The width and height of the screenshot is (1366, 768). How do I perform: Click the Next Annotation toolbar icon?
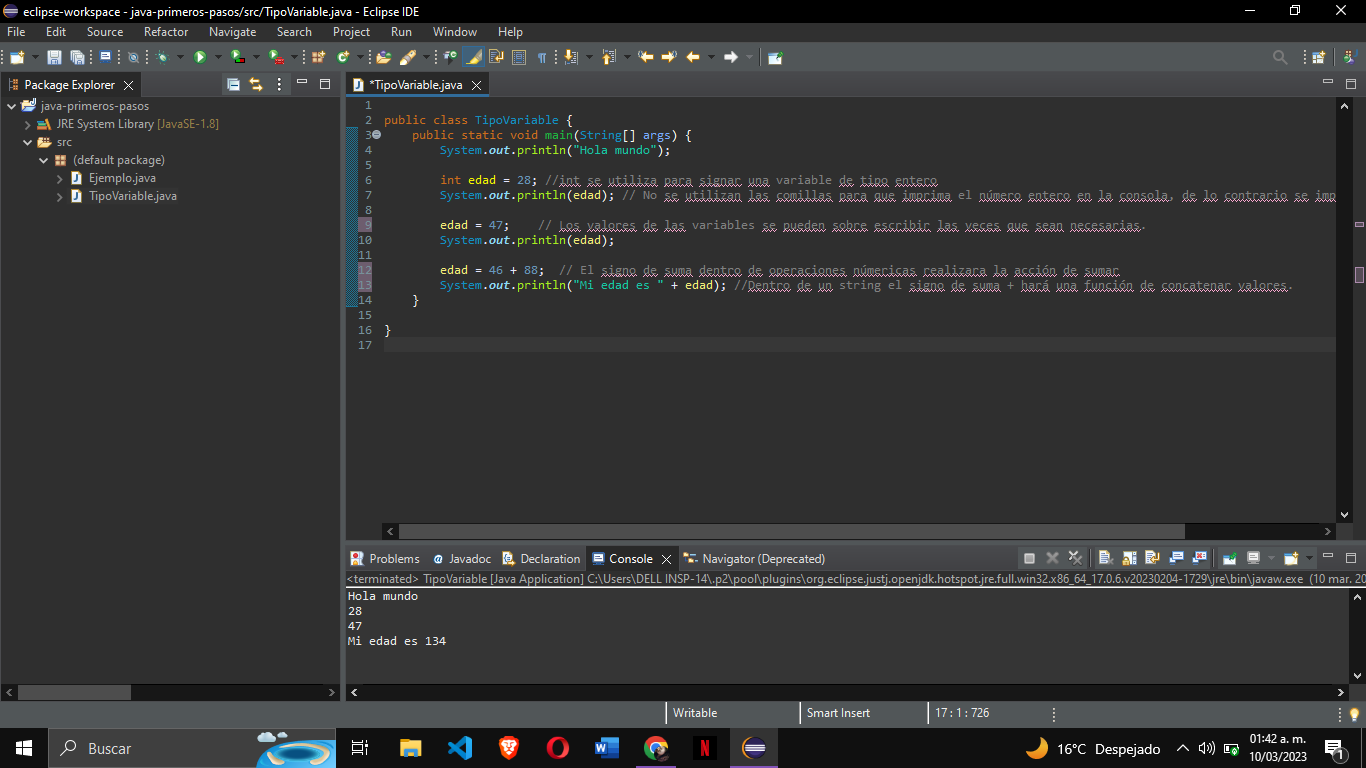pyautogui.click(x=571, y=57)
